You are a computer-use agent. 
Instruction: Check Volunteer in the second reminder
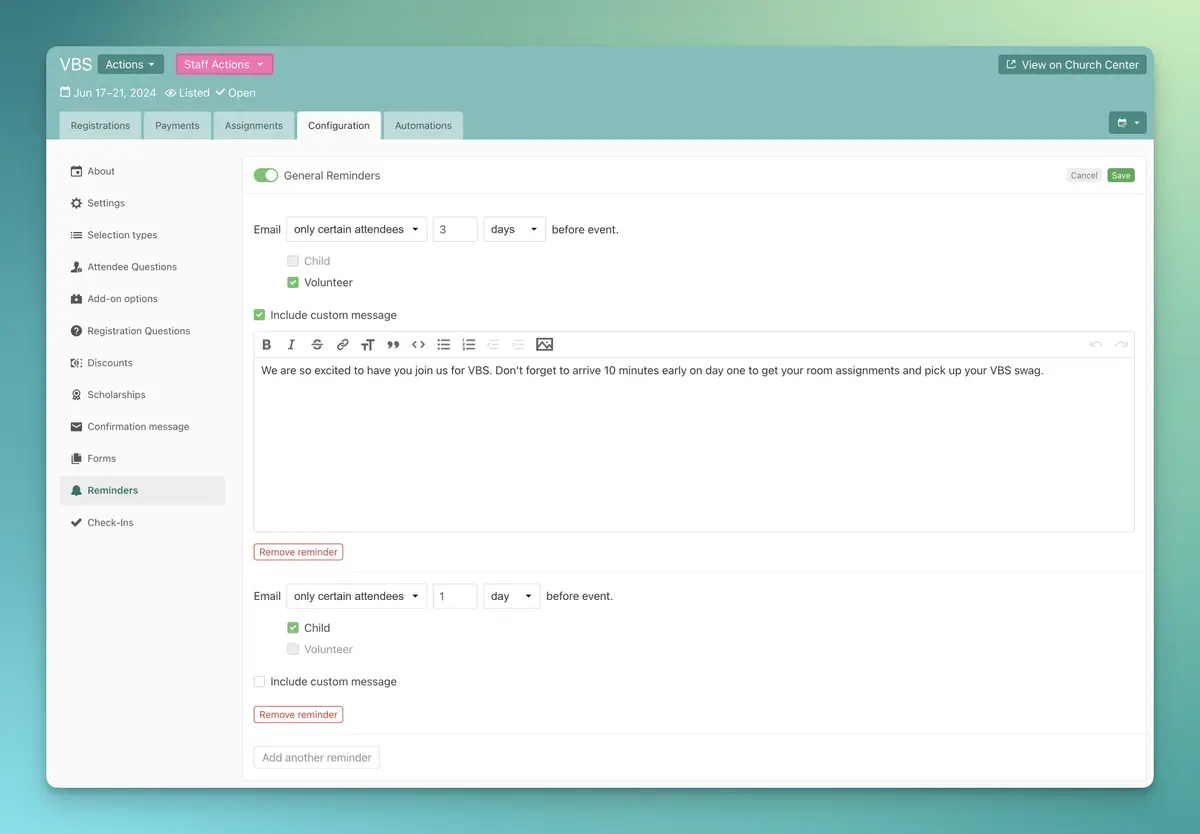point(293,650)
